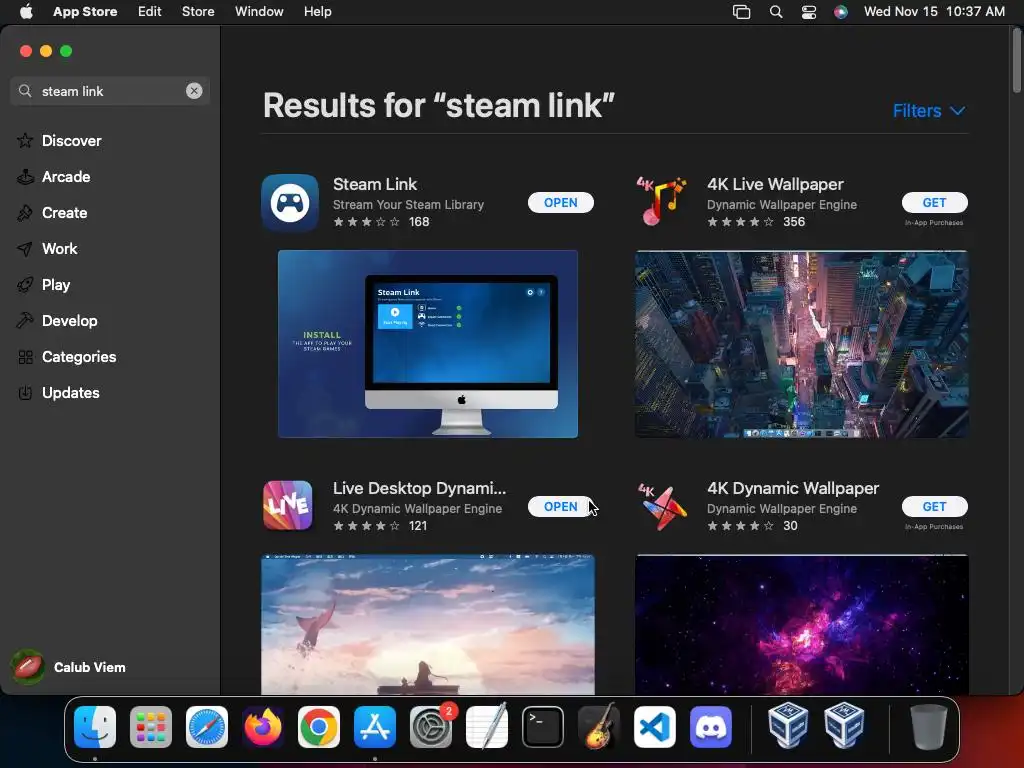Click the App Store Dock icon
Screen dimensions: 1024x768
pos(375,727)
